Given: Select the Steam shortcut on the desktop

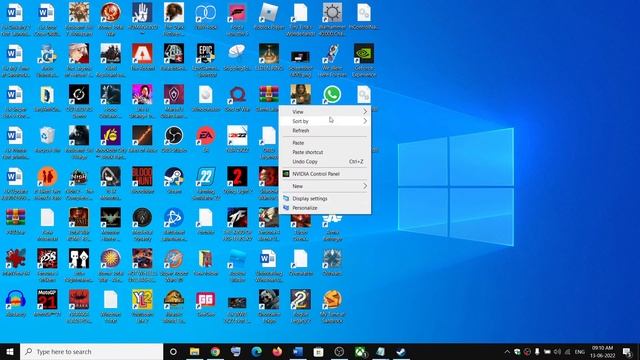Looking at the screenshot, I should tap(174, 176).
